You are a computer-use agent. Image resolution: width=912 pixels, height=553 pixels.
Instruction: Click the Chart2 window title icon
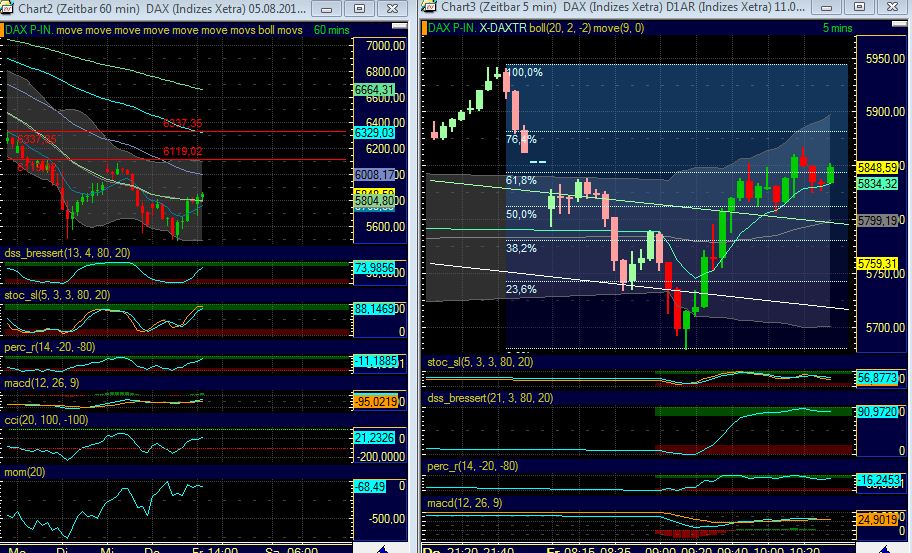point(6,8)
